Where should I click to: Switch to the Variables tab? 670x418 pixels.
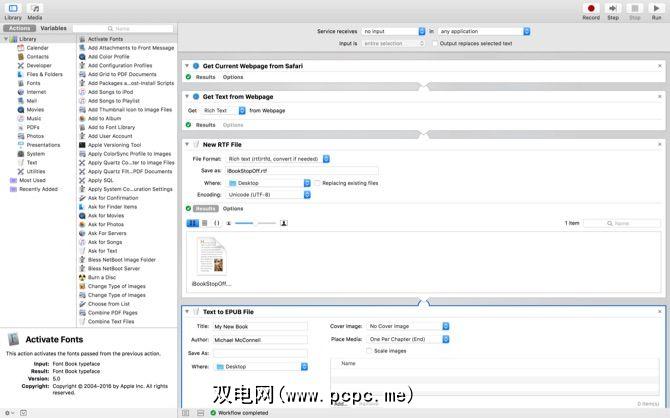pyautogui.click(x=53, y=28)
